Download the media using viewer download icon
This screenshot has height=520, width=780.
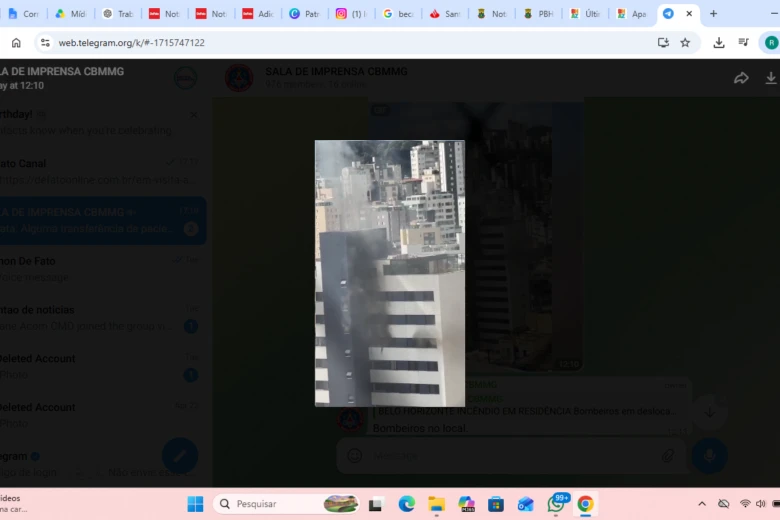pyautogui.click(x=771, y=78)
